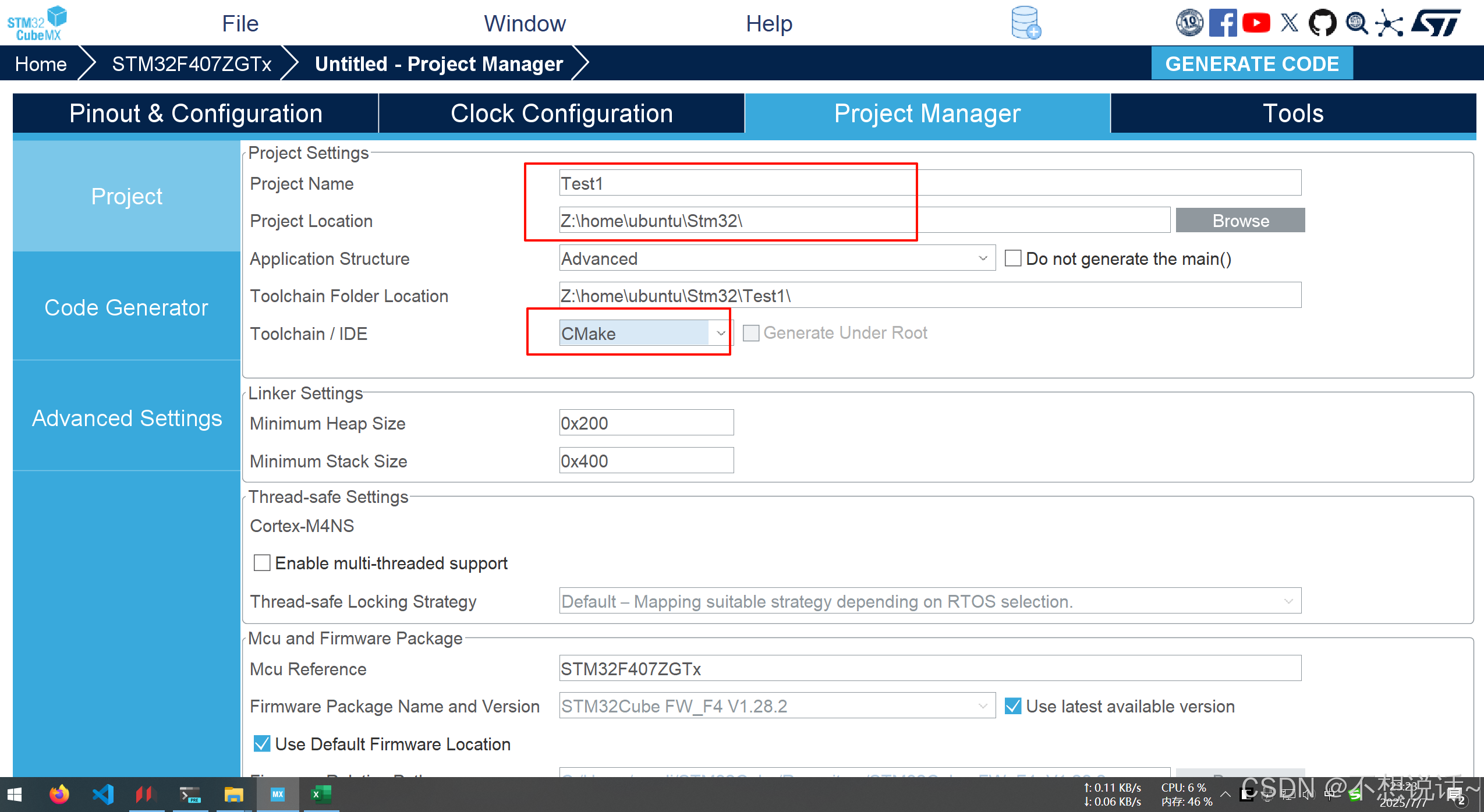
Task: Expand the Application Structure dropdown
Action: [x=983, y=258]
